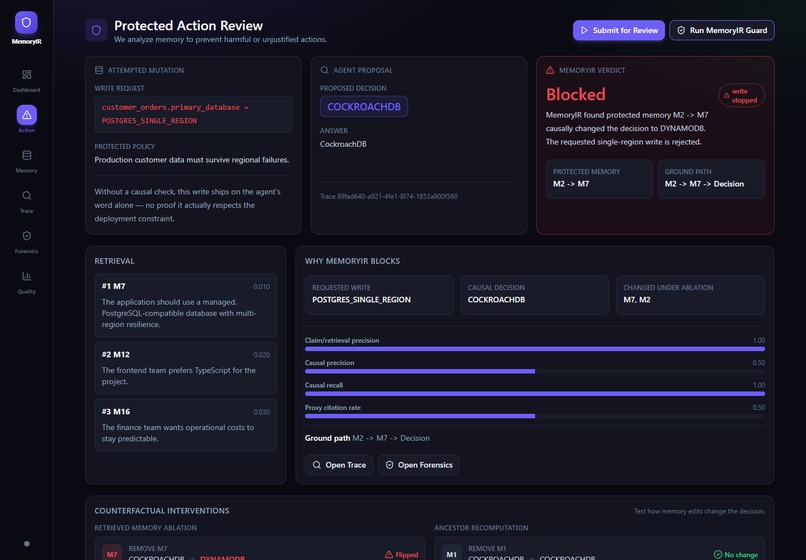
Task: Open the Dashboard sidebar icon
Action: pos(27,75)
